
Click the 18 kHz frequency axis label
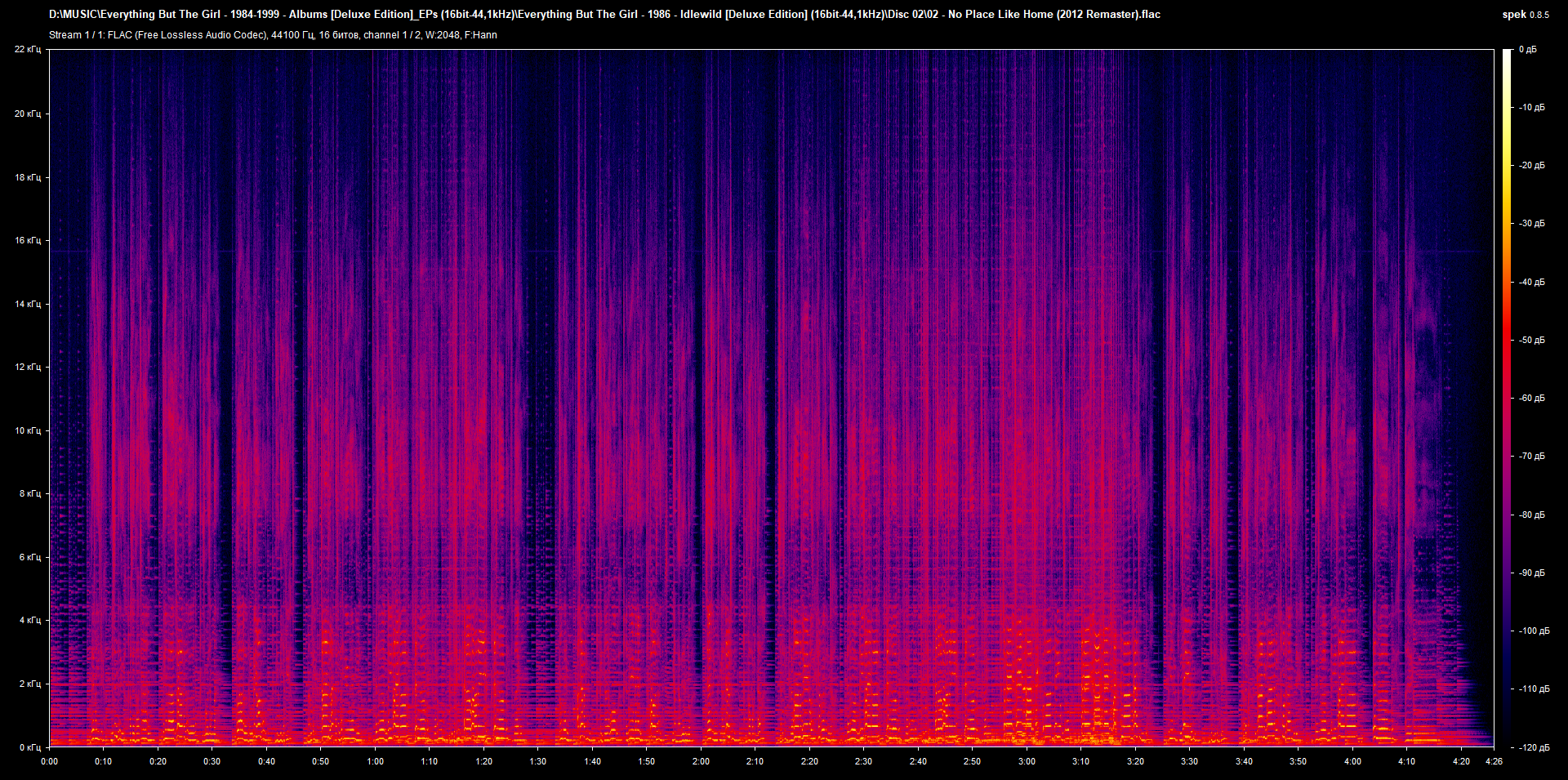coord(28,177)
